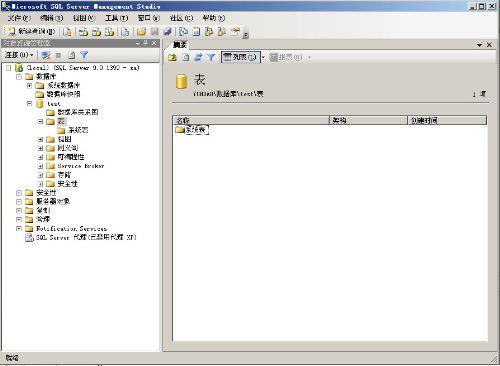The height and width of the screenshot is (366, 500).
Task: Click the Properties Window toolbar icon
Action: [235, 32]
